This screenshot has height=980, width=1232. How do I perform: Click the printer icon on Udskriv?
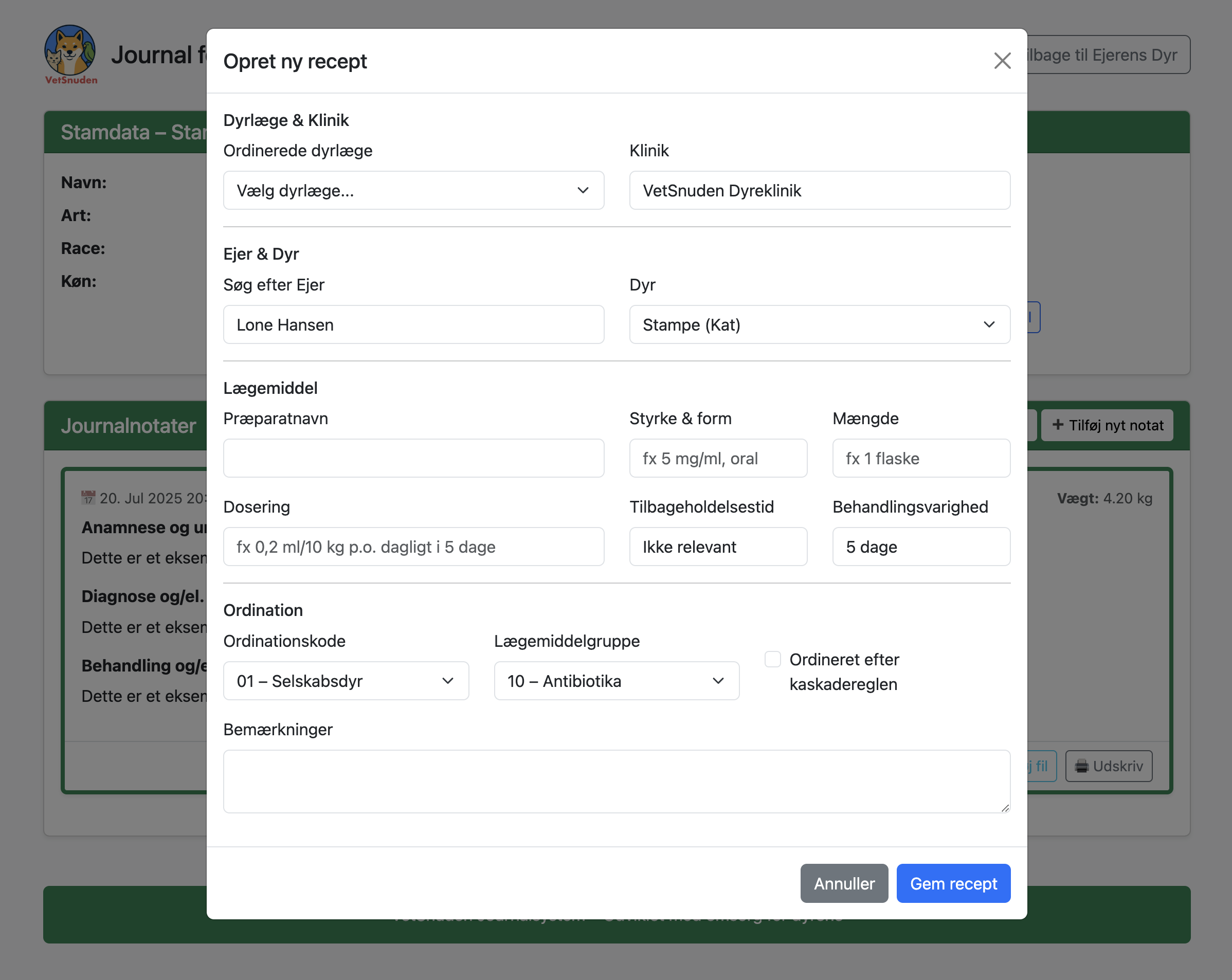(1082, 766)
